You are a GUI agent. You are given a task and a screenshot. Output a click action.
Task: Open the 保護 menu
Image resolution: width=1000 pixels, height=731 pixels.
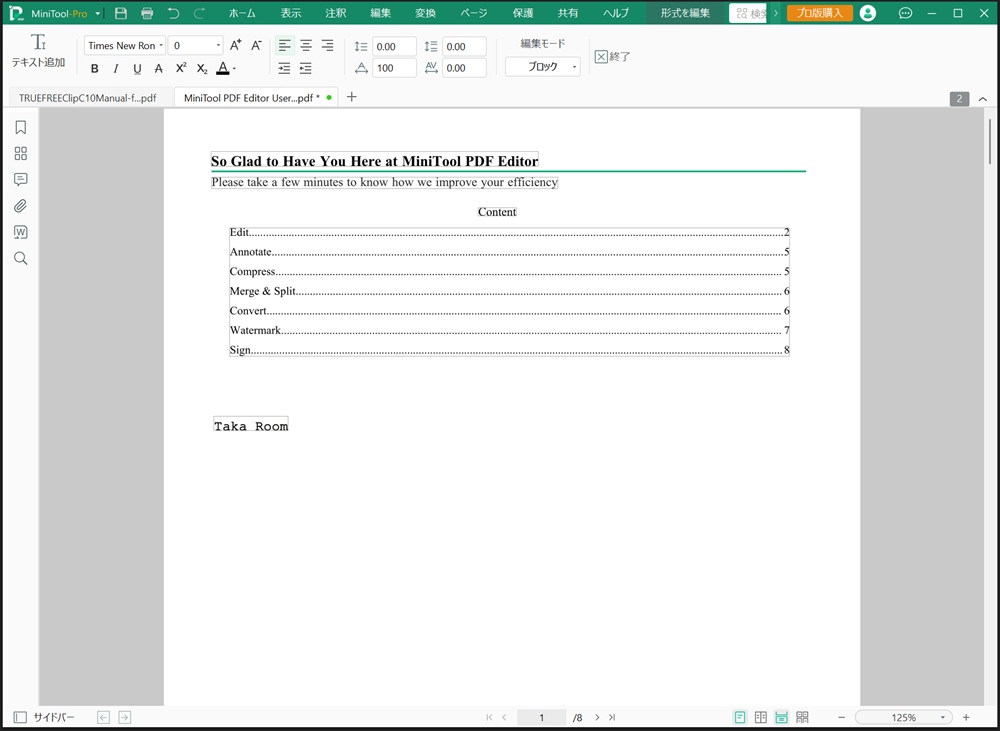click(x=523, y=13)
